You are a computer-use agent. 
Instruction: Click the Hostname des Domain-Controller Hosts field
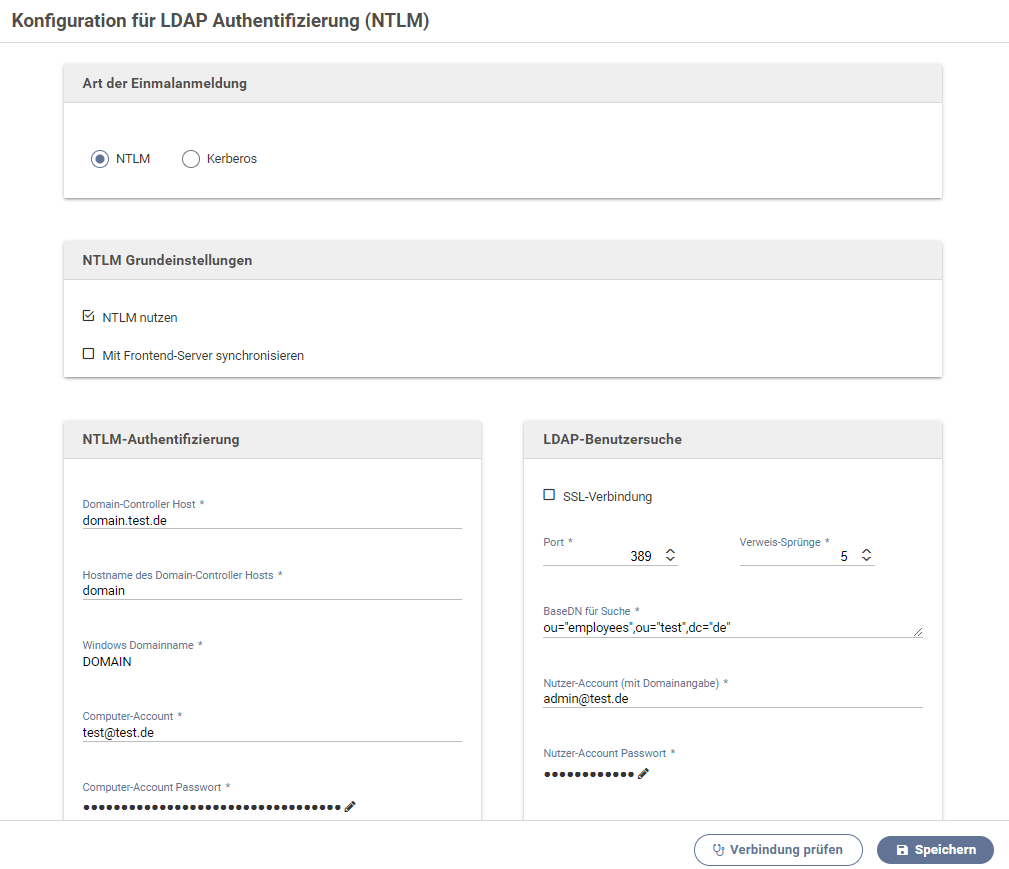pos(271,591)
